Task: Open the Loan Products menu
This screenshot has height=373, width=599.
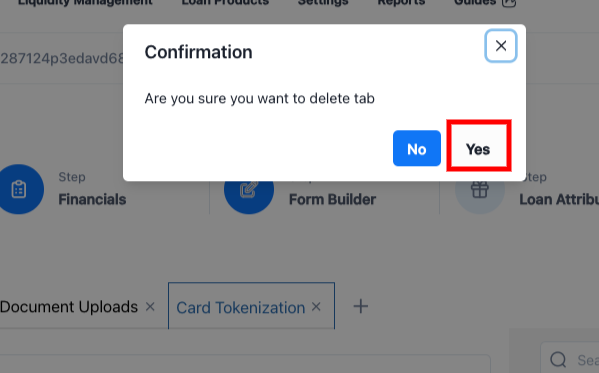Action: click(225, 2)
